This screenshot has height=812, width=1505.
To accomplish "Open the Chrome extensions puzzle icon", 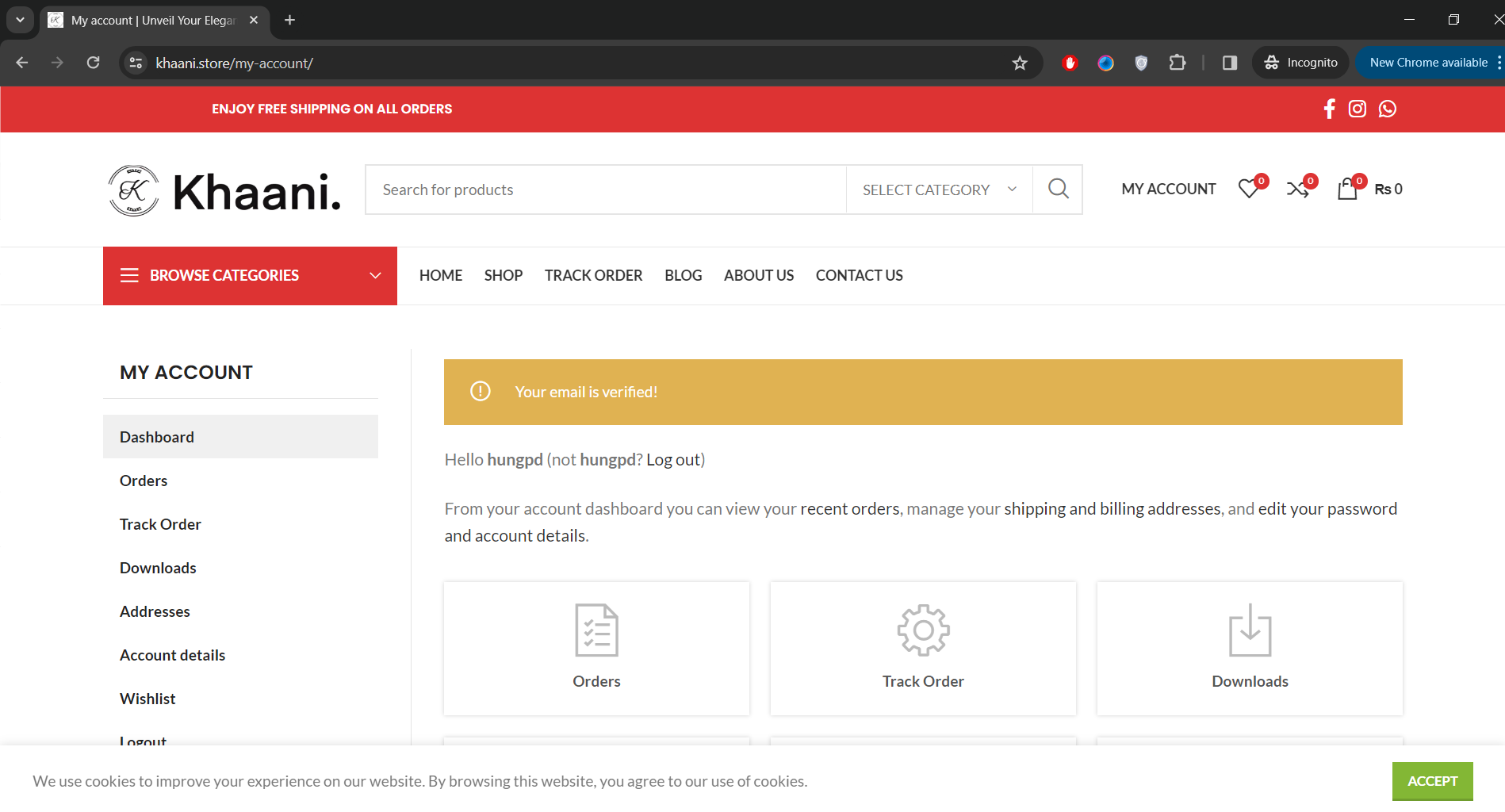I will 1178,63.
